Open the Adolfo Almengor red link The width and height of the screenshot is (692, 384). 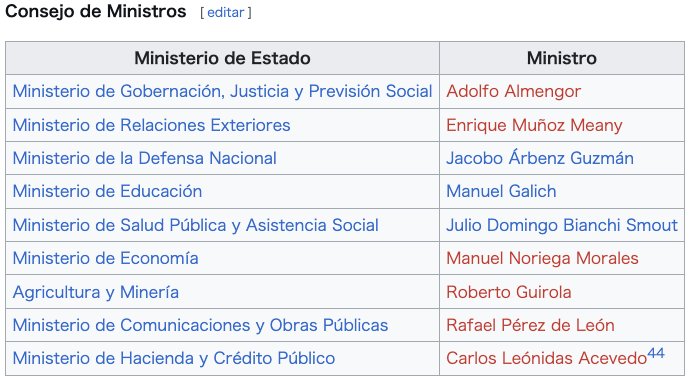pos(513,91)
